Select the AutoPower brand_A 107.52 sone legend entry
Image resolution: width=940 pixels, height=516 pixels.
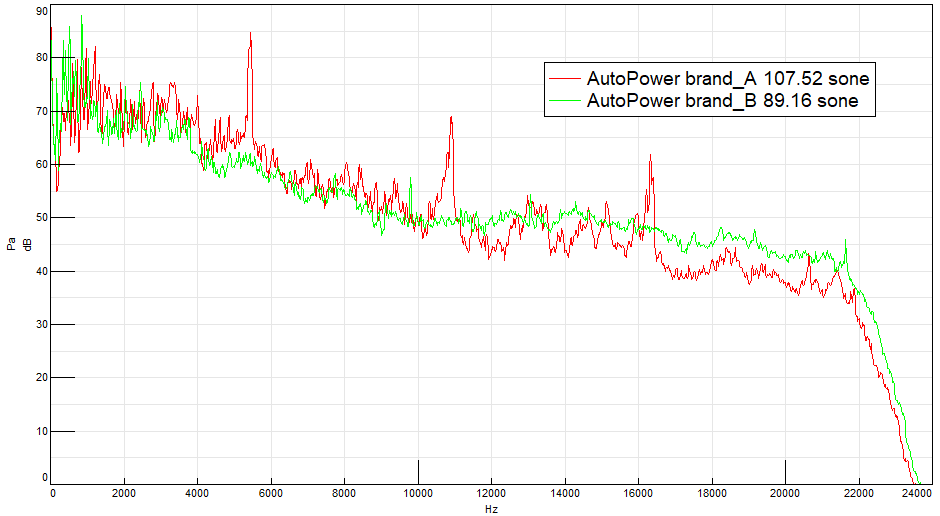pyautogui.click(x=727, y=78)
